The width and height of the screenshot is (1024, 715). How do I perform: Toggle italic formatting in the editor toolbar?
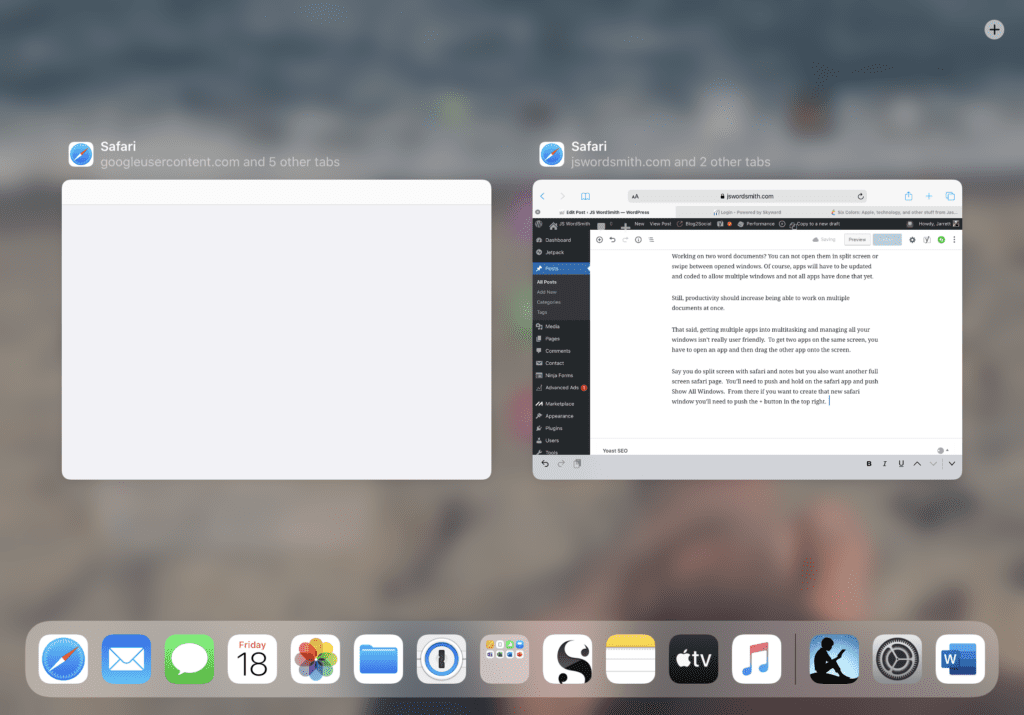click(884, 464)
